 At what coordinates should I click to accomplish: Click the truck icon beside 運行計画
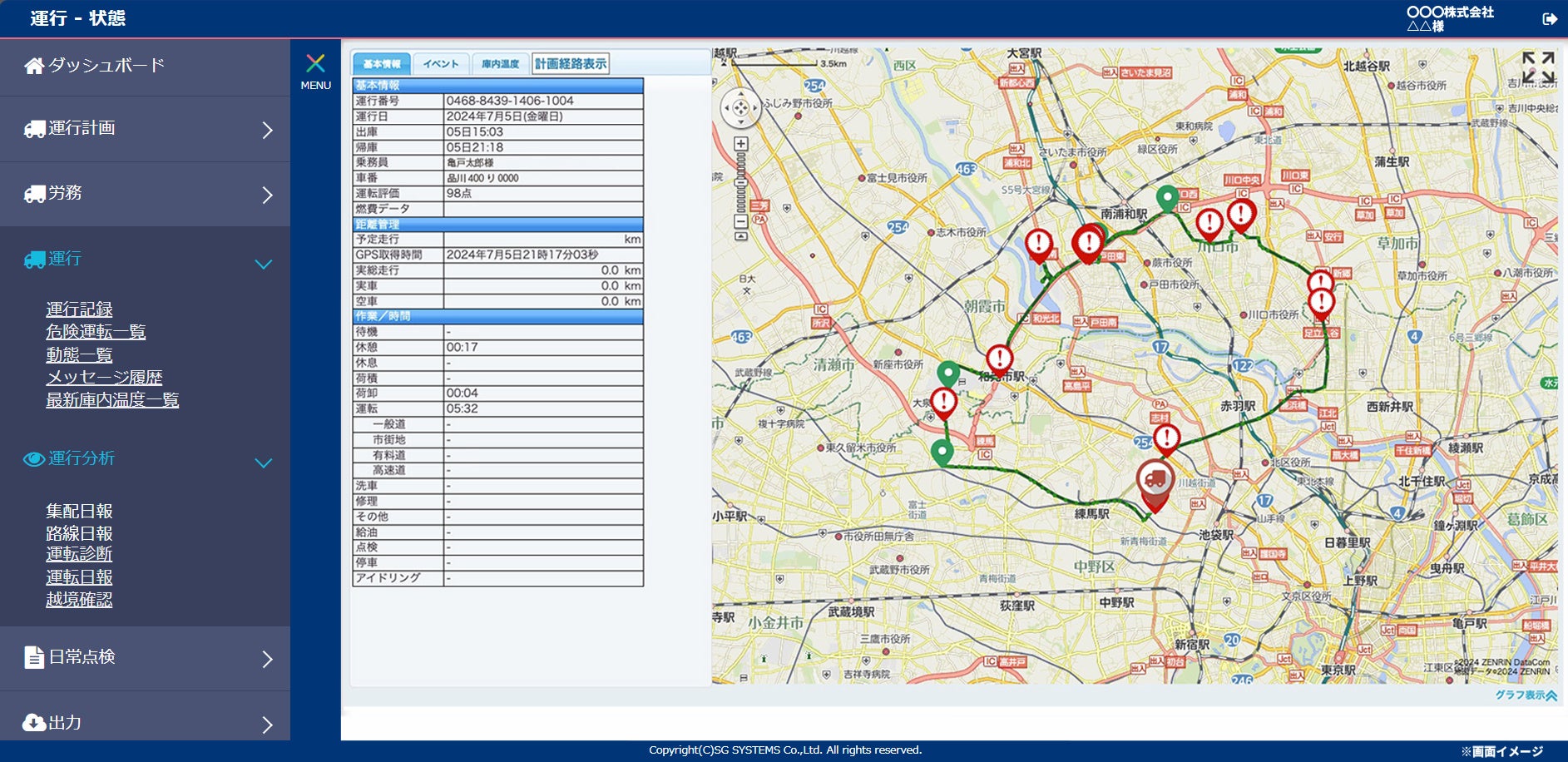click(35, 130)
